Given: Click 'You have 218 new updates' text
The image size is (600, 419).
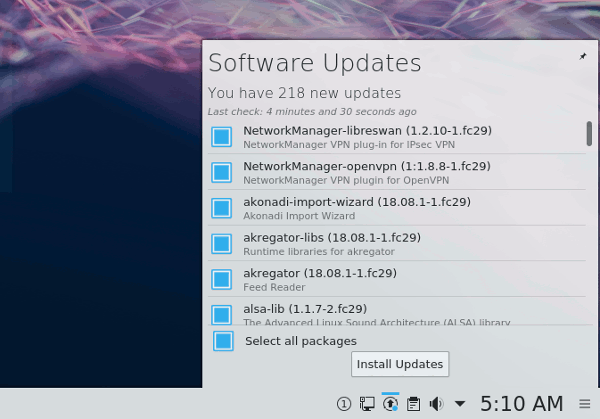Looking at the screenshot, I should [x=304, y=93].
